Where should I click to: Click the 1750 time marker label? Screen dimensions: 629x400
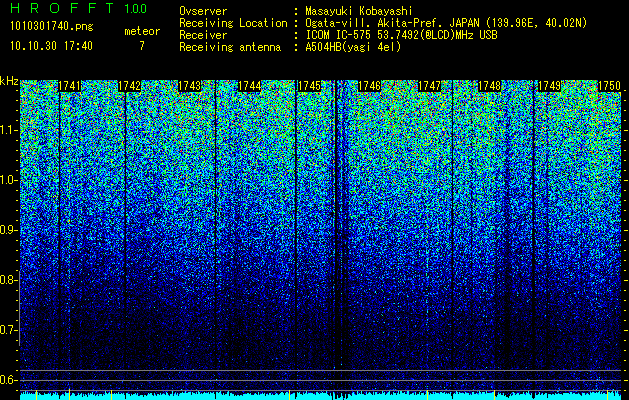click(x=609, y=86)
